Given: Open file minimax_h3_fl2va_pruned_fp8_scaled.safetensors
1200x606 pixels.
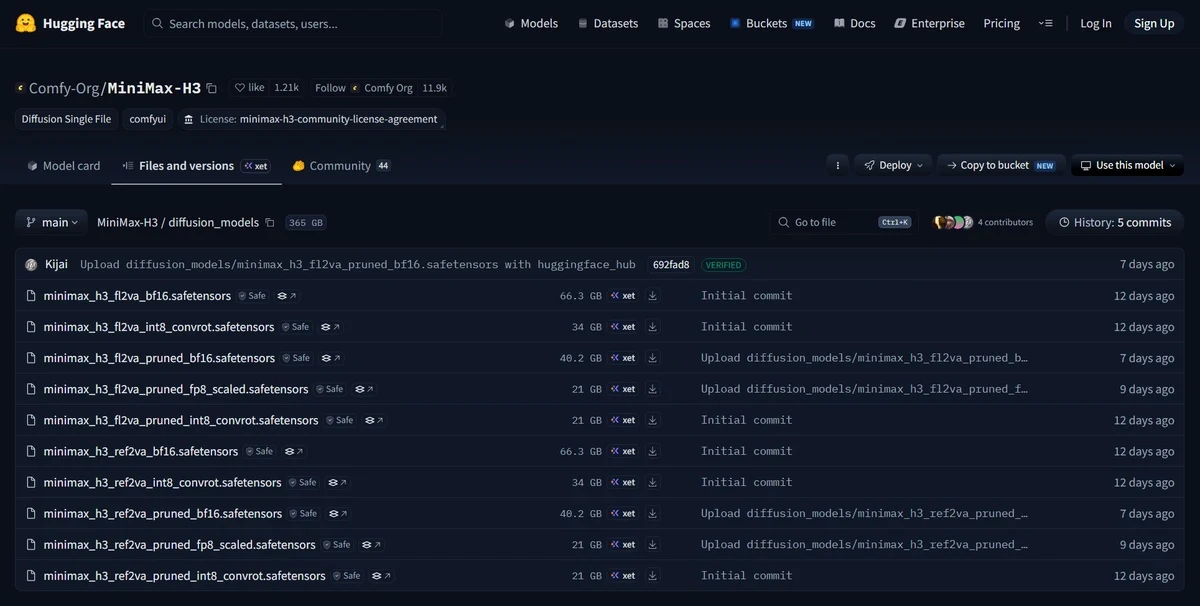Looking at the screenshot, I should tap(176, 389).
